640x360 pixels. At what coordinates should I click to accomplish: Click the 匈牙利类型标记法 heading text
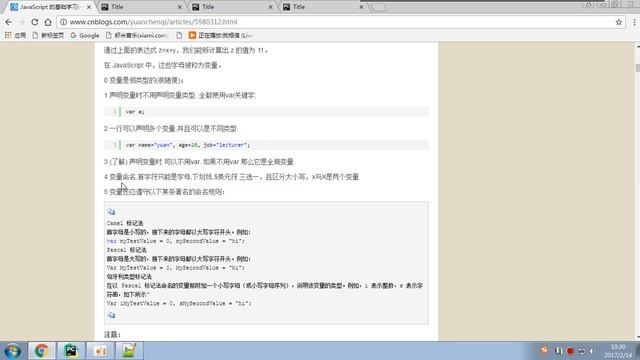tap(129, 277)
